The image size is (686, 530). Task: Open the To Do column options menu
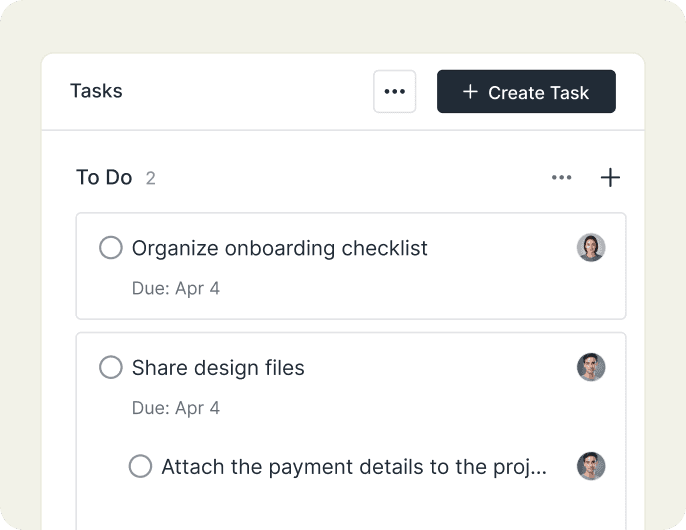point(562,178)
